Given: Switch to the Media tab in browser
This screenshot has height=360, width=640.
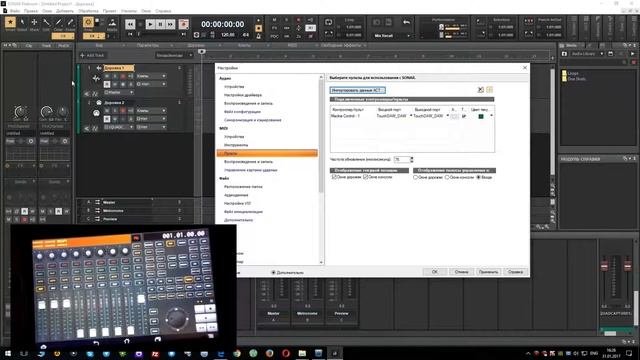Looking at the screenshot, I should [x=571, y=45].
